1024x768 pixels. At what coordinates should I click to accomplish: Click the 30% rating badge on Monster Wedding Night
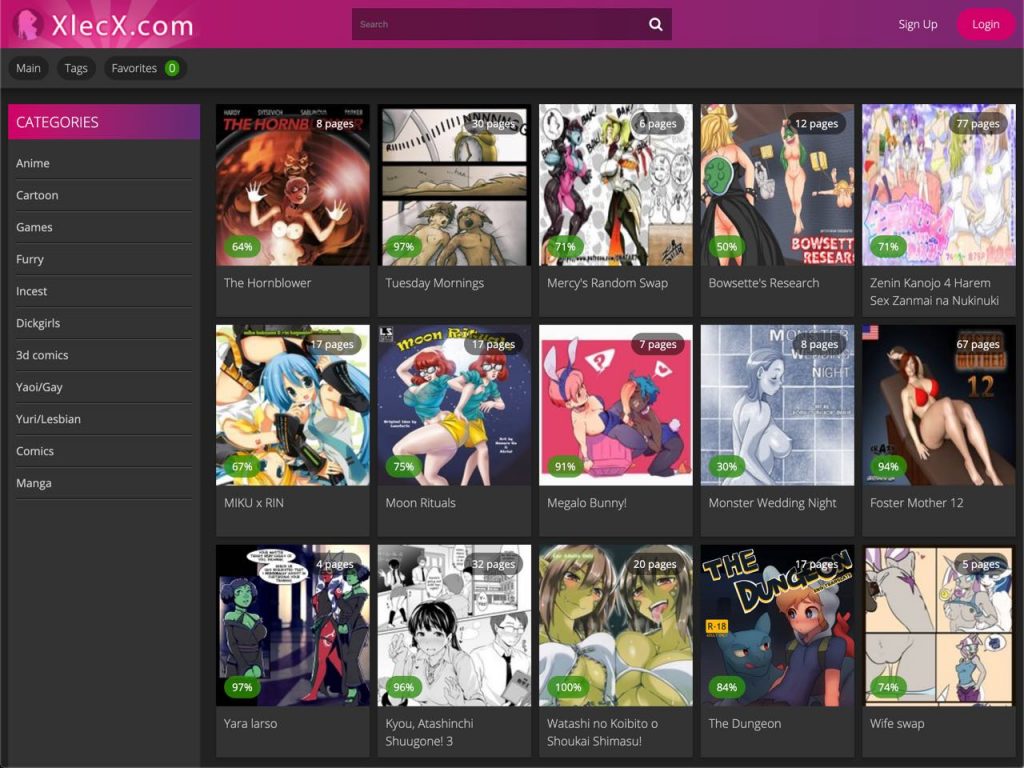coord(726,466)
